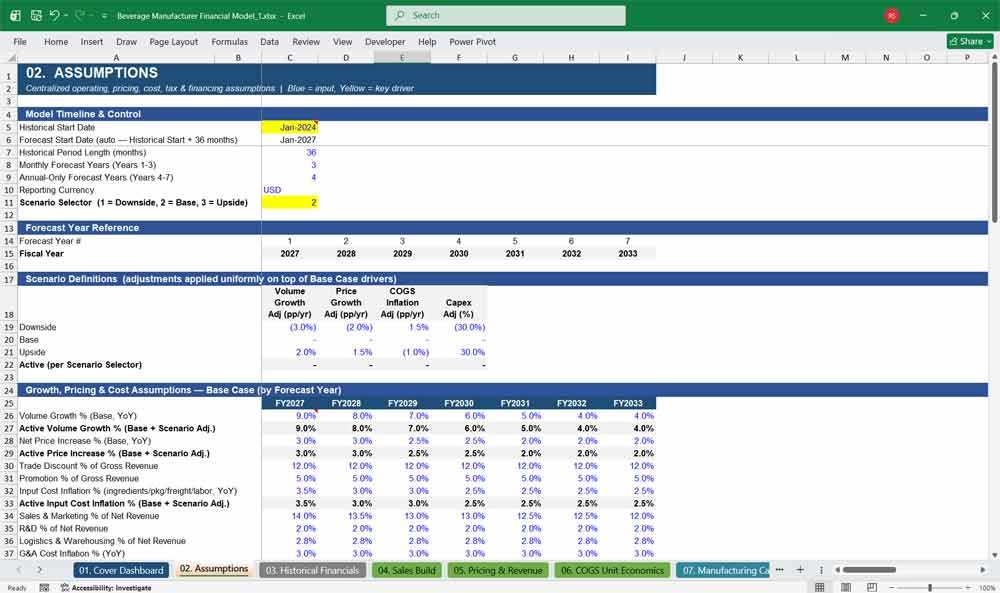Click the Fiscal Year 2030 cell
This screenshot has width=1000, height=593.
459,254
